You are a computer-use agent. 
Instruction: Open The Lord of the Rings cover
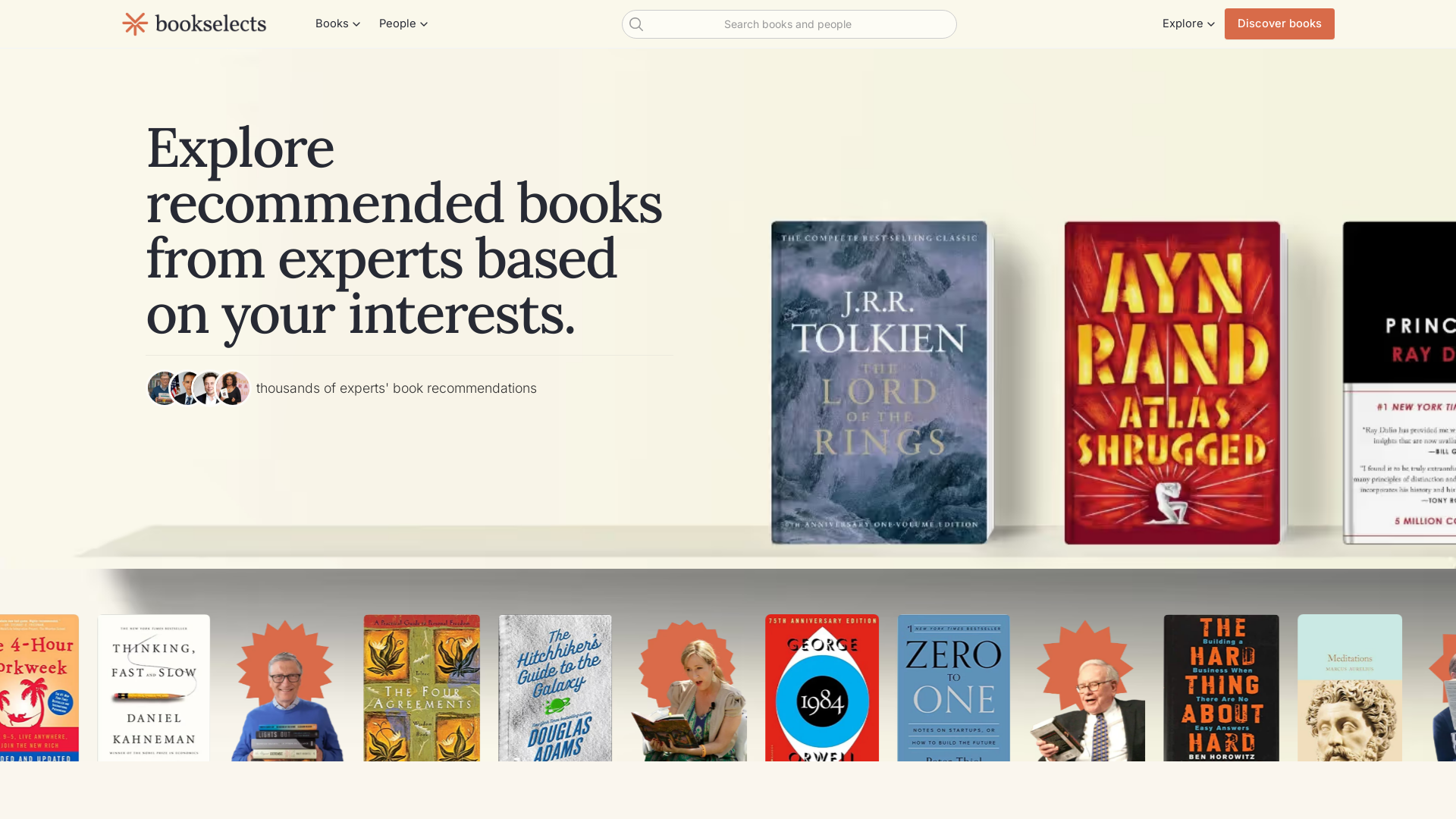tap(880, 383)
